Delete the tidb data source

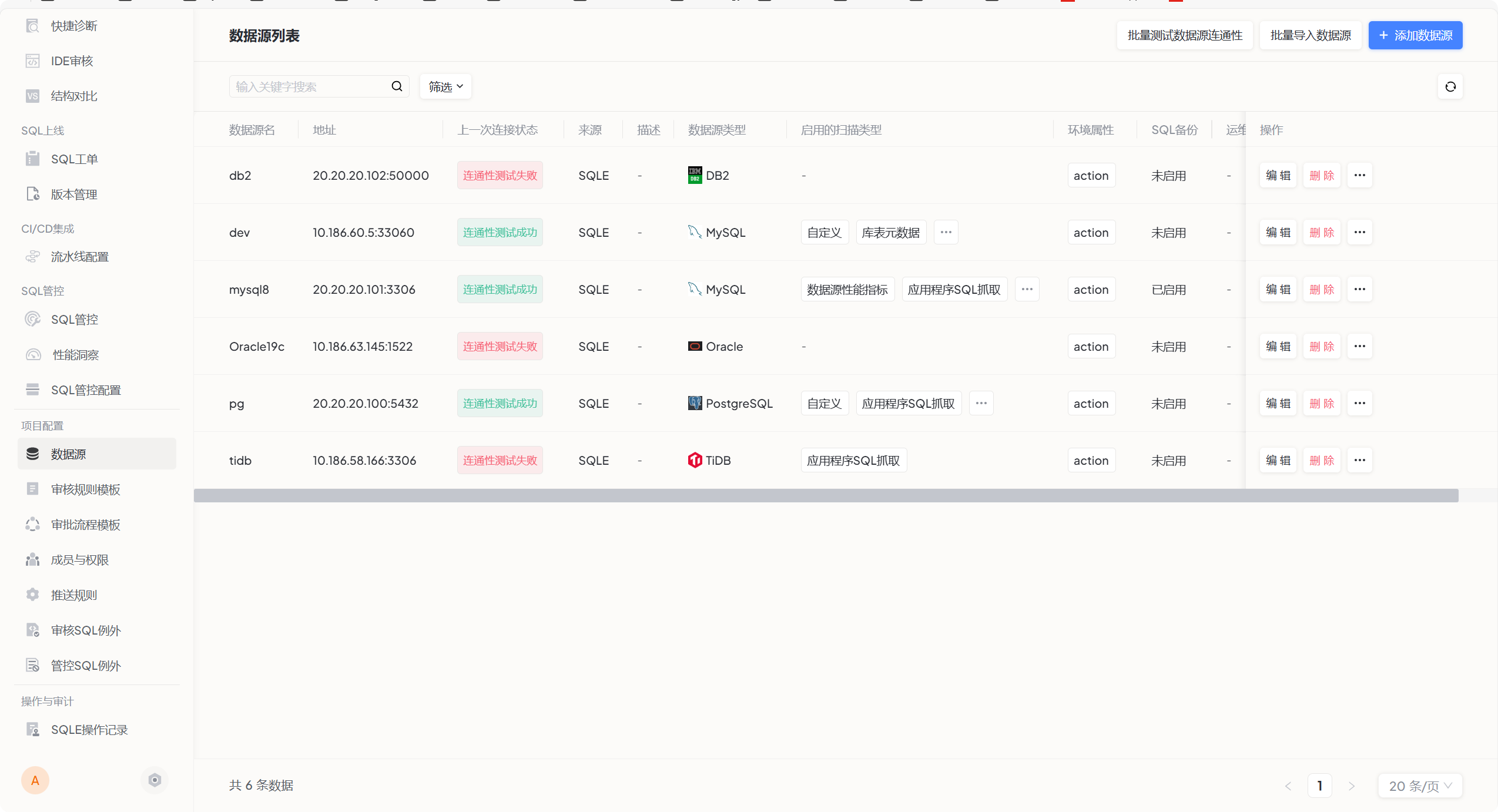pyautogui.click(x=1322, y=460)
